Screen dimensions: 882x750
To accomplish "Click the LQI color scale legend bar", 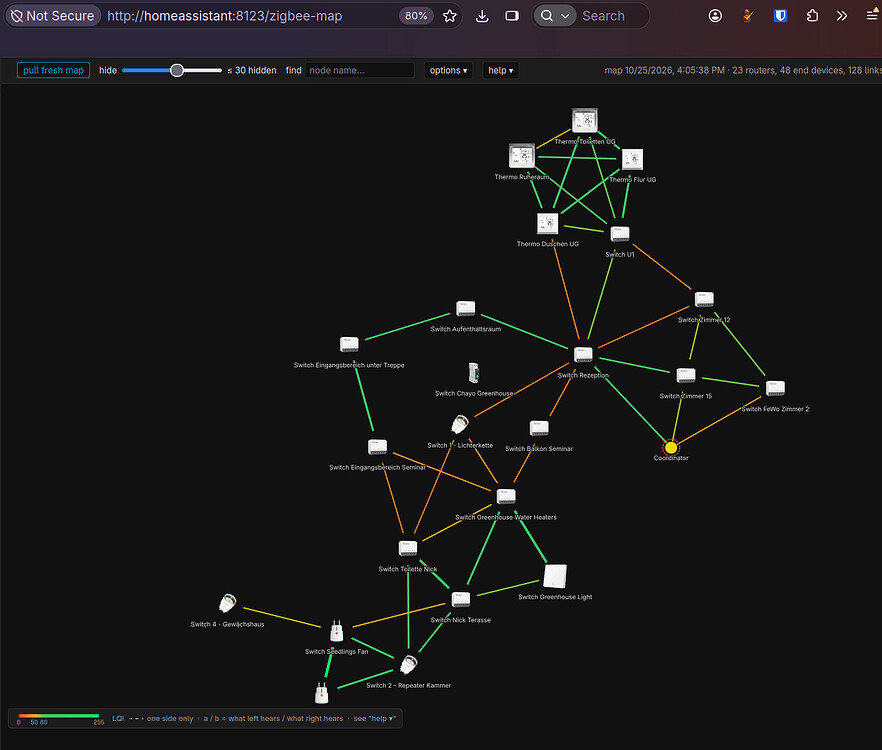I will coord(58,716).
